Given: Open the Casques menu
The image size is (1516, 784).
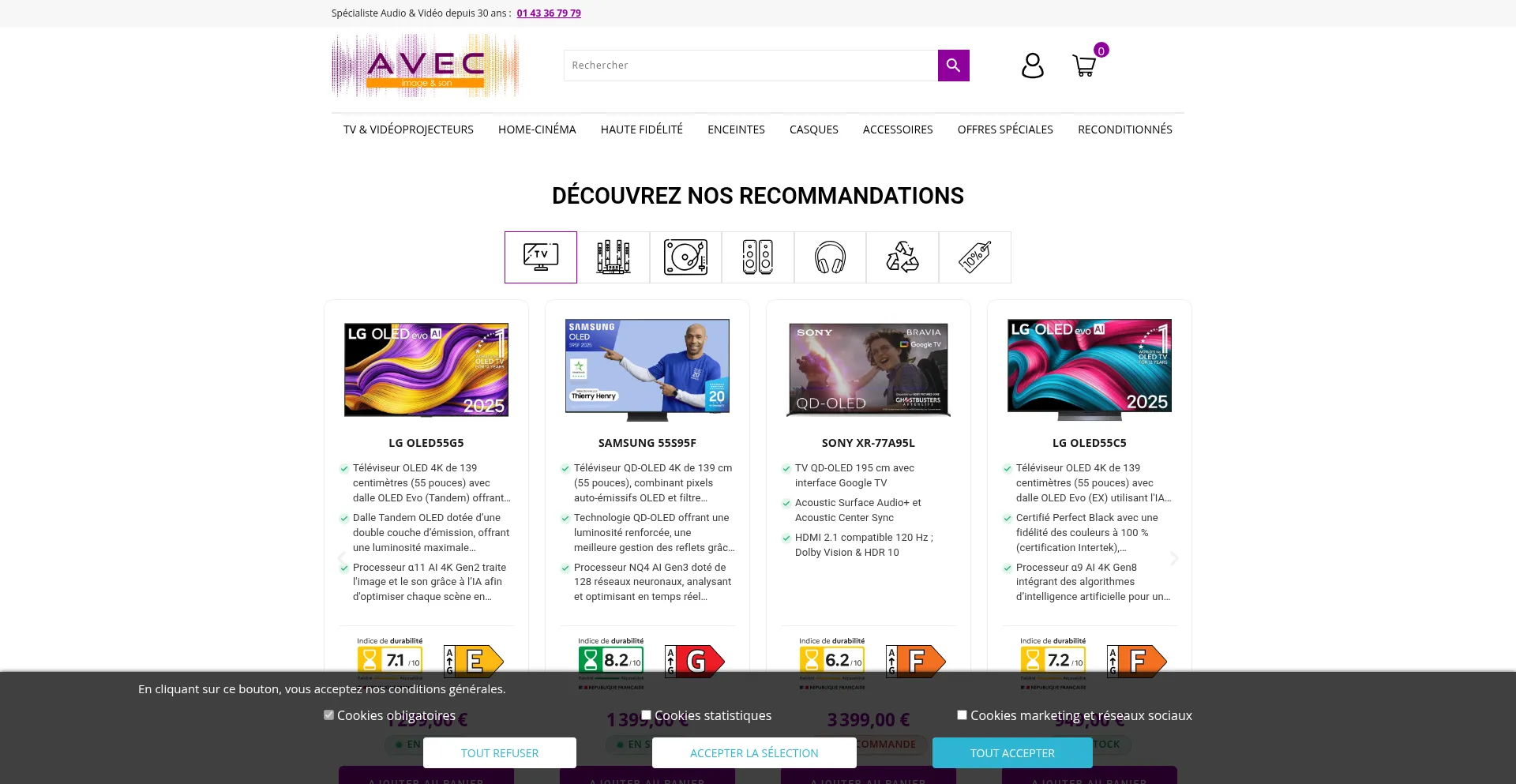Looking at the screenshot, I should point(814,129).
